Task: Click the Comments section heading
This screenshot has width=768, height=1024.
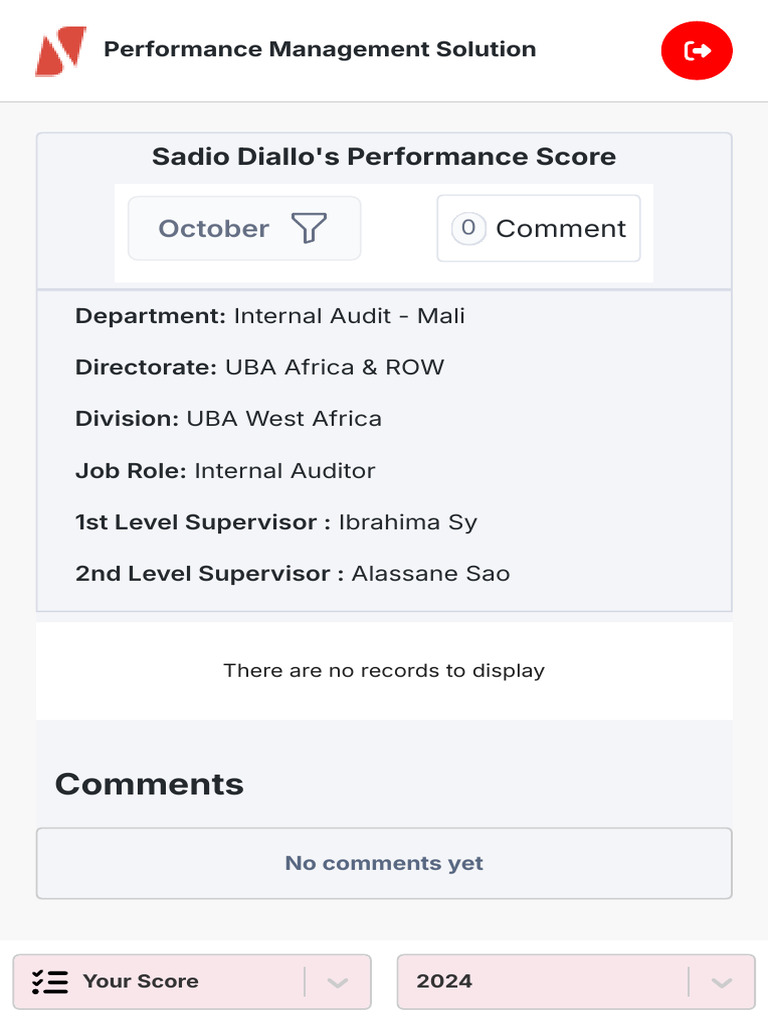Action: click(149, 784)
